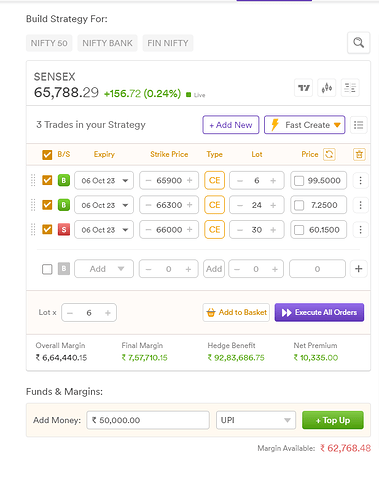Viewport: 379px width, 500px height.
Task: Toggle grey B badge in empty row
Action: point(64,269)
